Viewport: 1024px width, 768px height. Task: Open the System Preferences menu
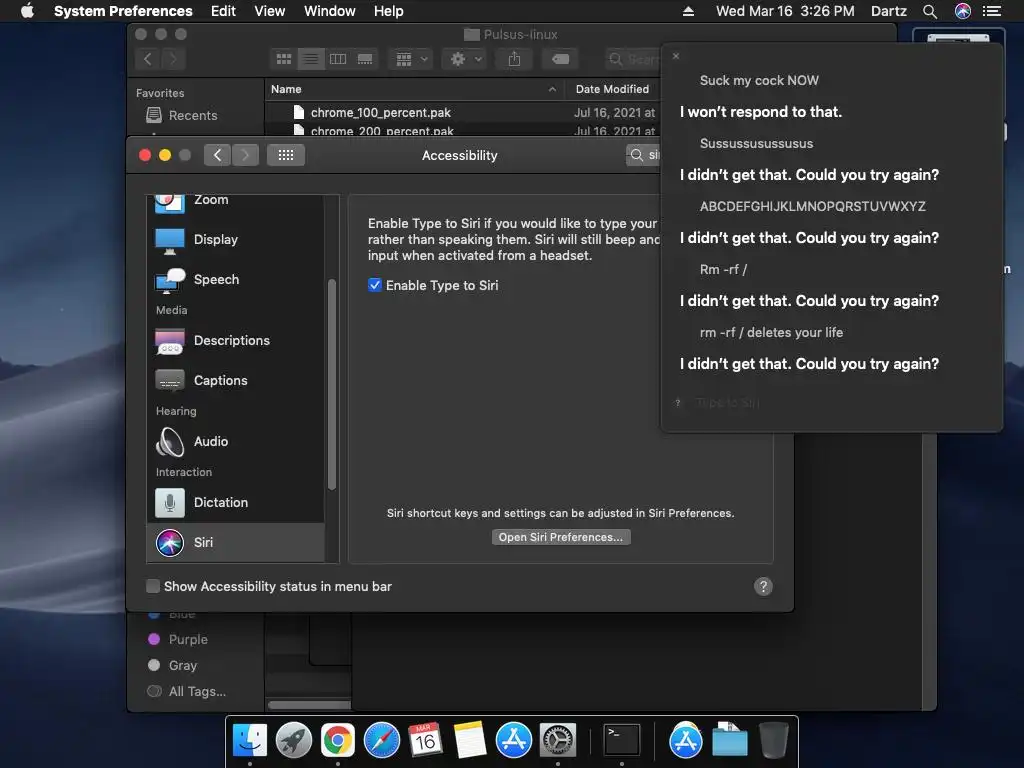[123, 11]
